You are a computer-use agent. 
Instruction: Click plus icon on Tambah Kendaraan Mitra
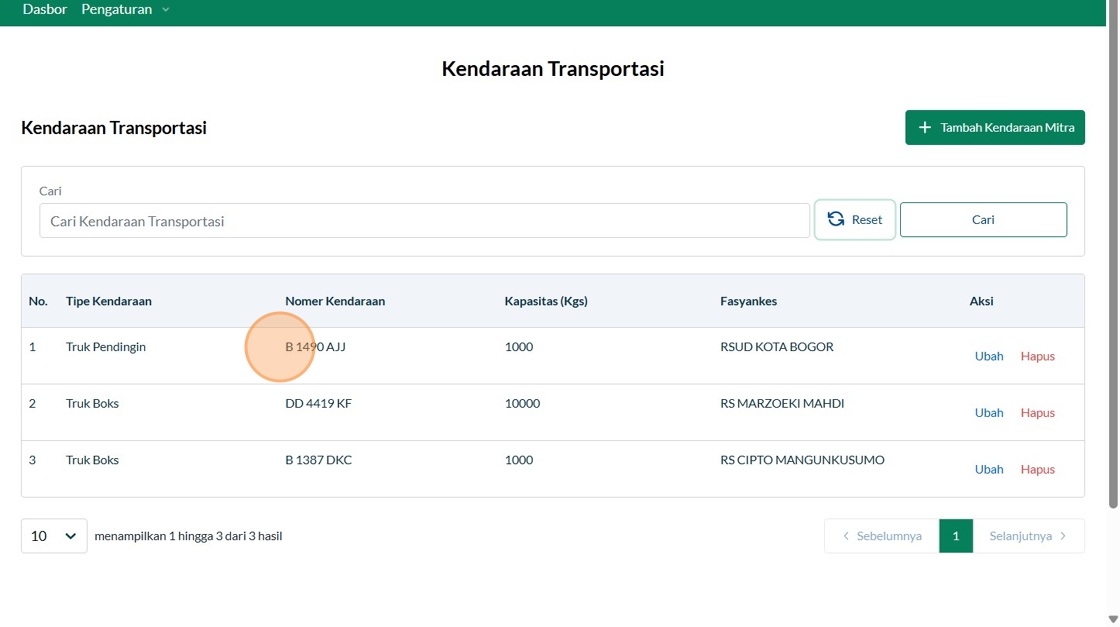tap(925, 128)
